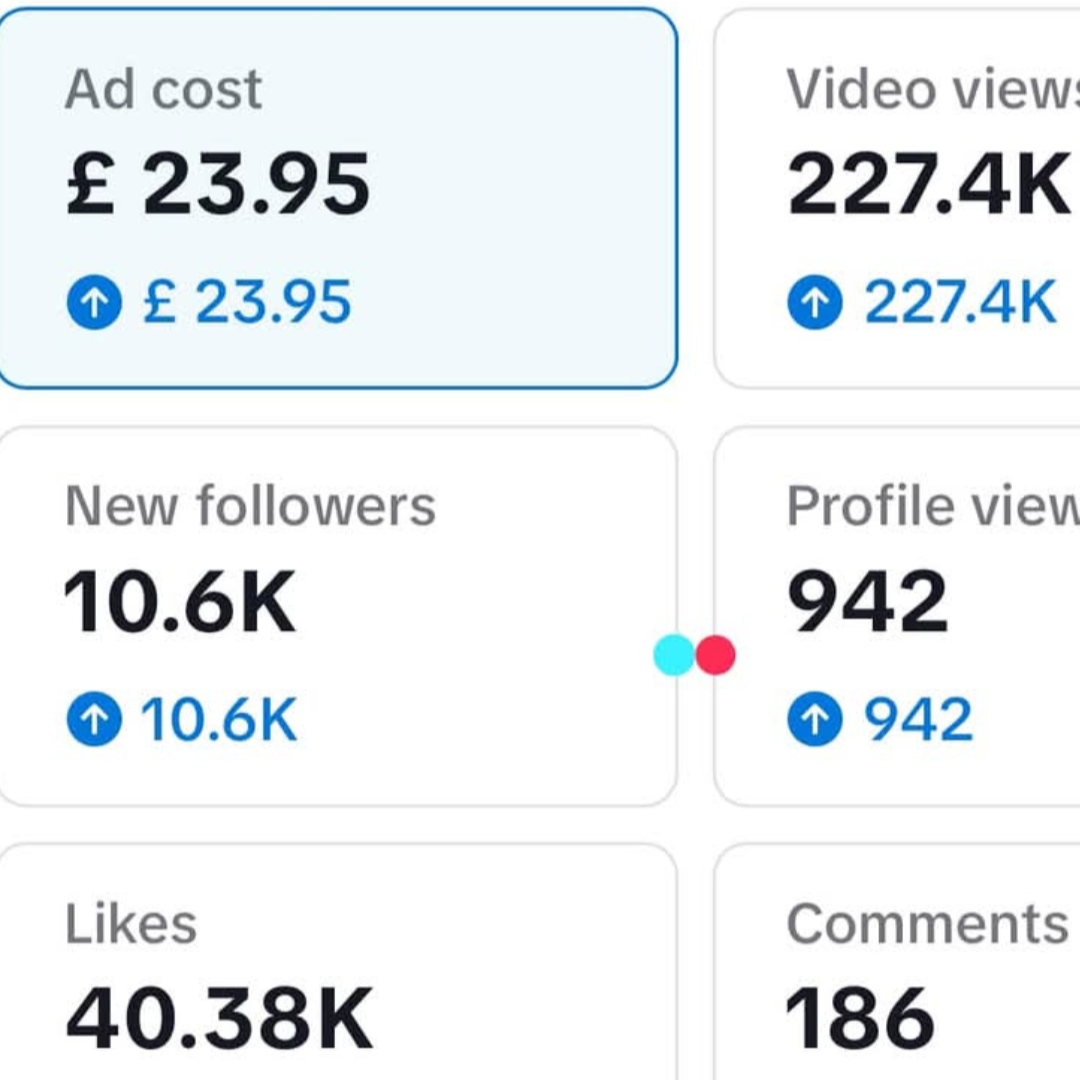The image size is (1080, 1080).
Task: Open the Profile views card
Action: 897,616
